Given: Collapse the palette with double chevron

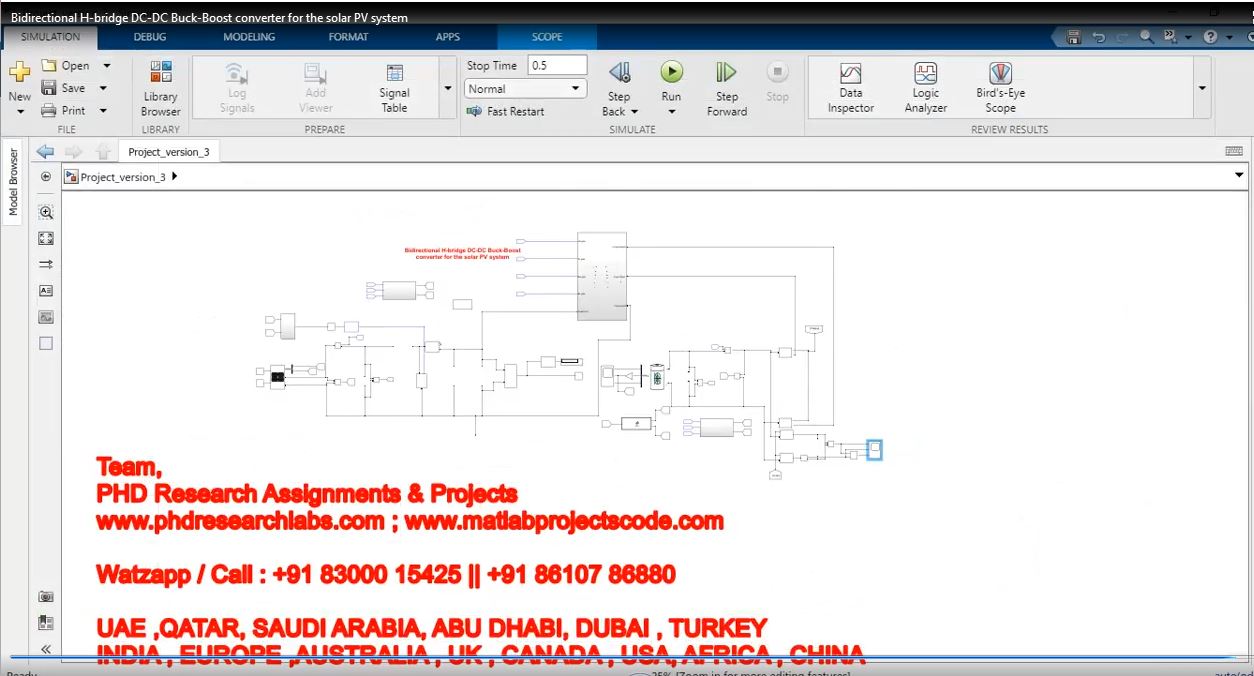Looking at the screenshot, I should [45, 649].
